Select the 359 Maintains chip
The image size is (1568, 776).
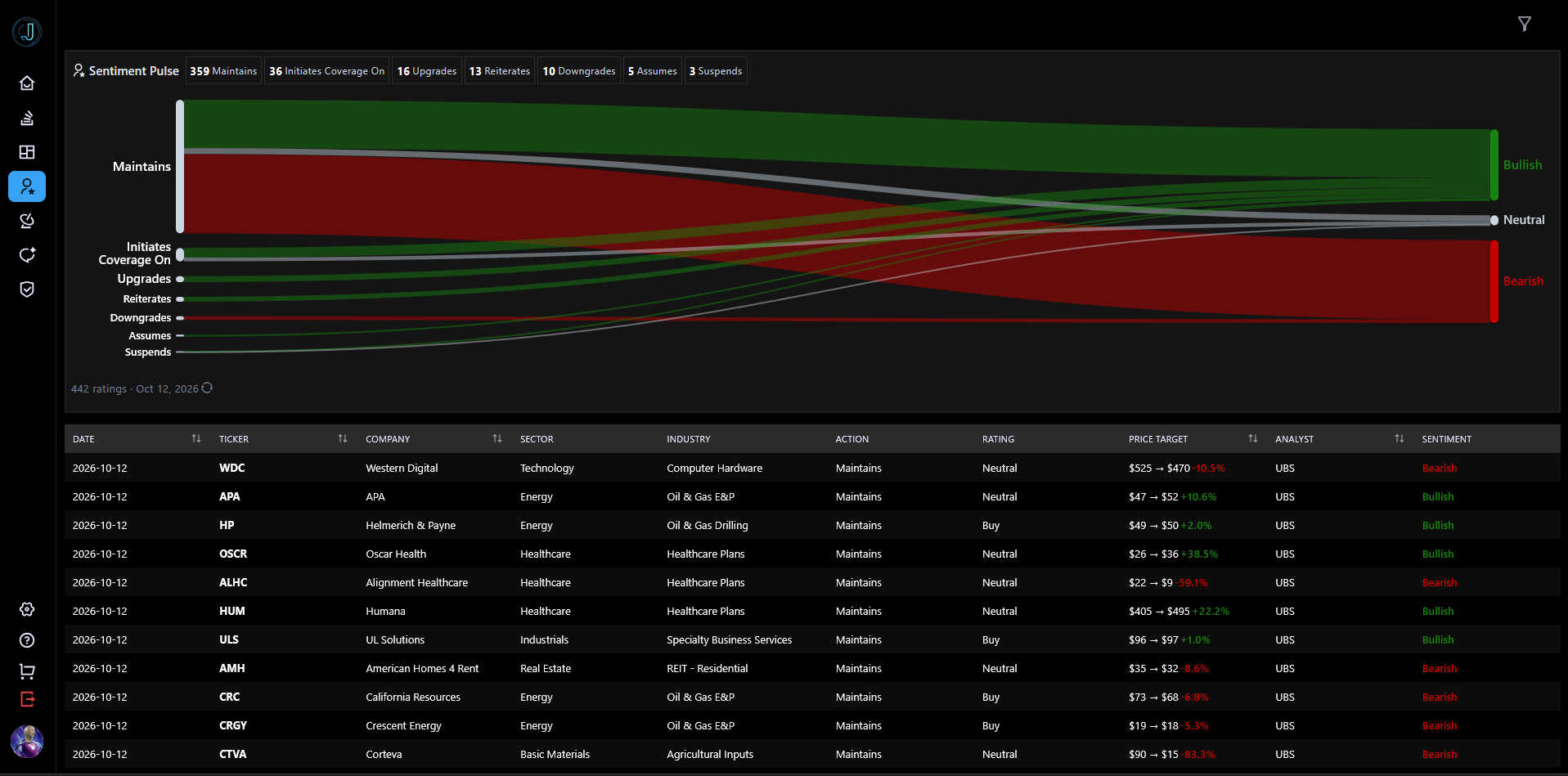(x=223, y=71)
